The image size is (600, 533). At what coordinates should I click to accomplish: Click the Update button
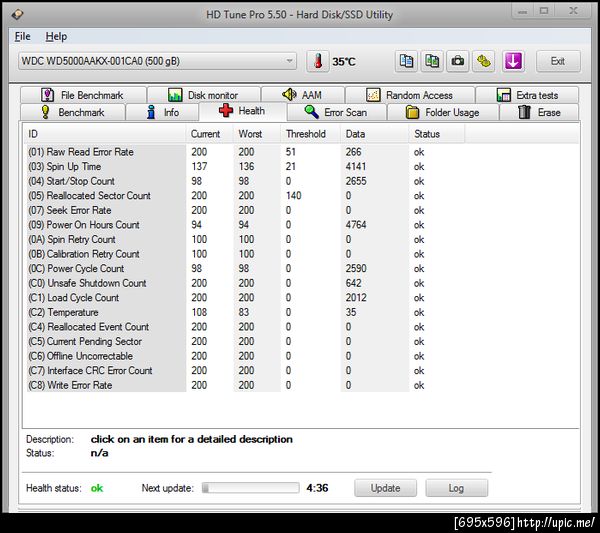pyautogui.click(x=385, y=488)
